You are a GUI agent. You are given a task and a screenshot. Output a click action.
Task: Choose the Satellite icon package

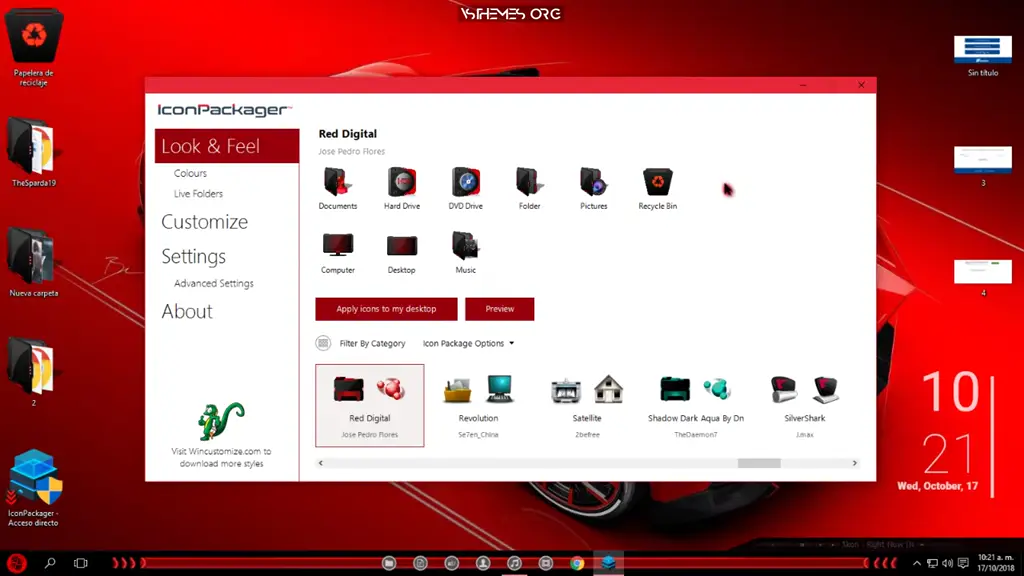coord(587,398)
